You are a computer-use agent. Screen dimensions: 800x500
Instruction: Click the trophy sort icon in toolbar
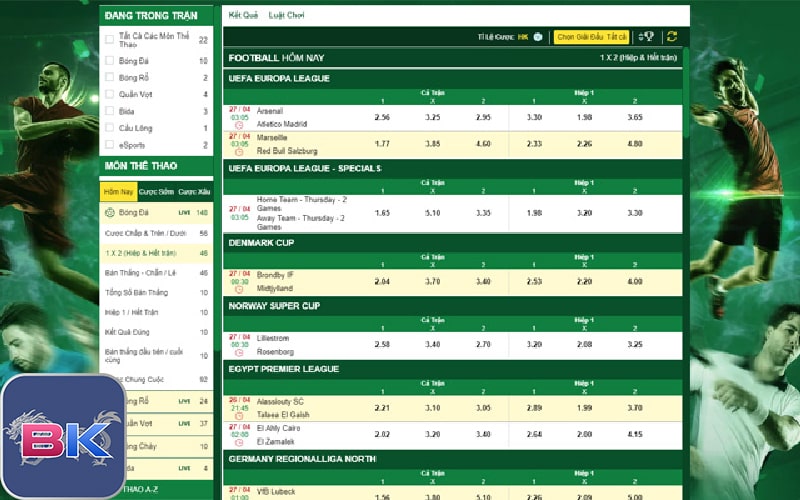pyautogui.click(x=646, y=36)
